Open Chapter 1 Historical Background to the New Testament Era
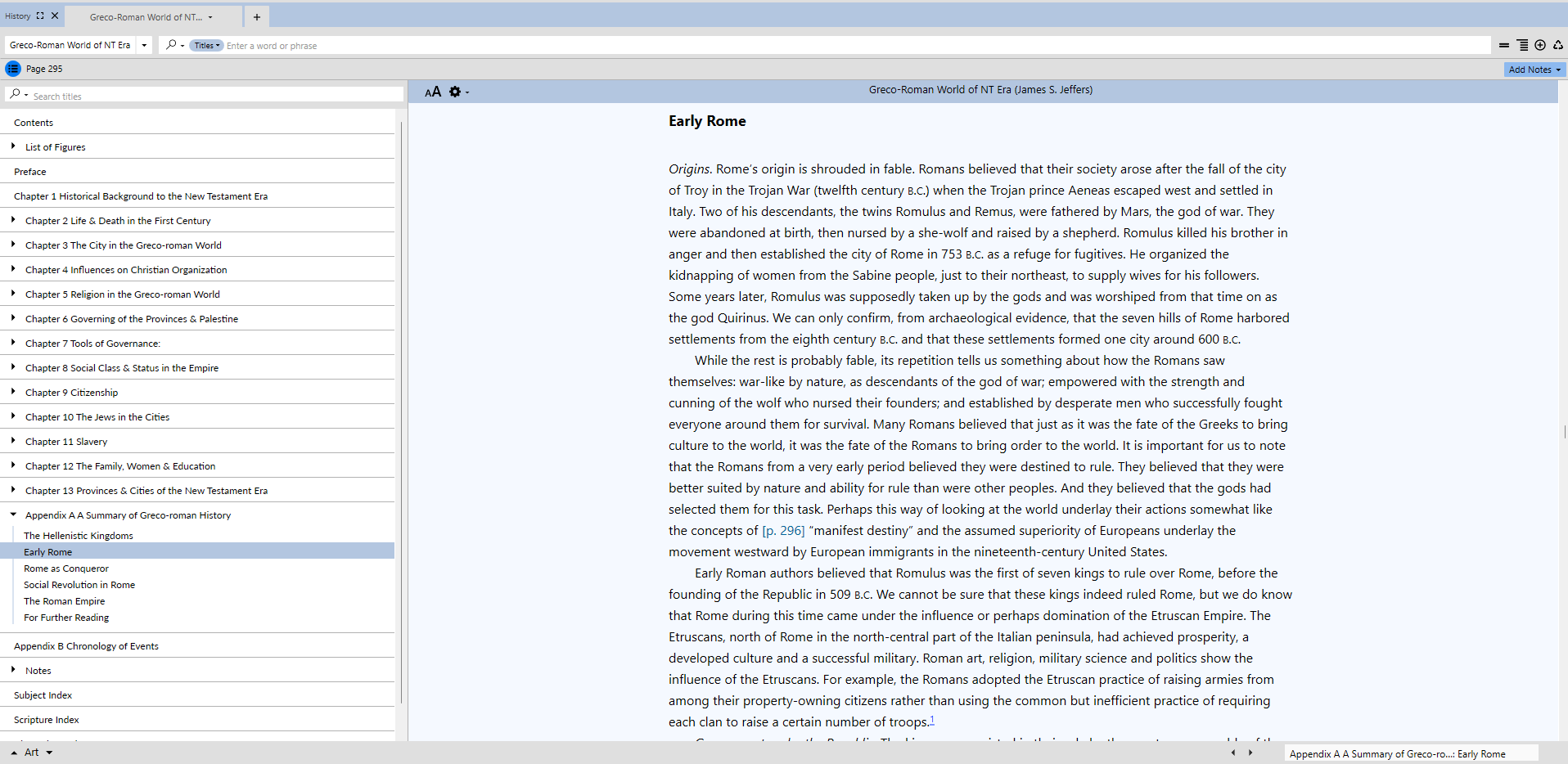1568x764 pixels. click(x=141, y=196)
